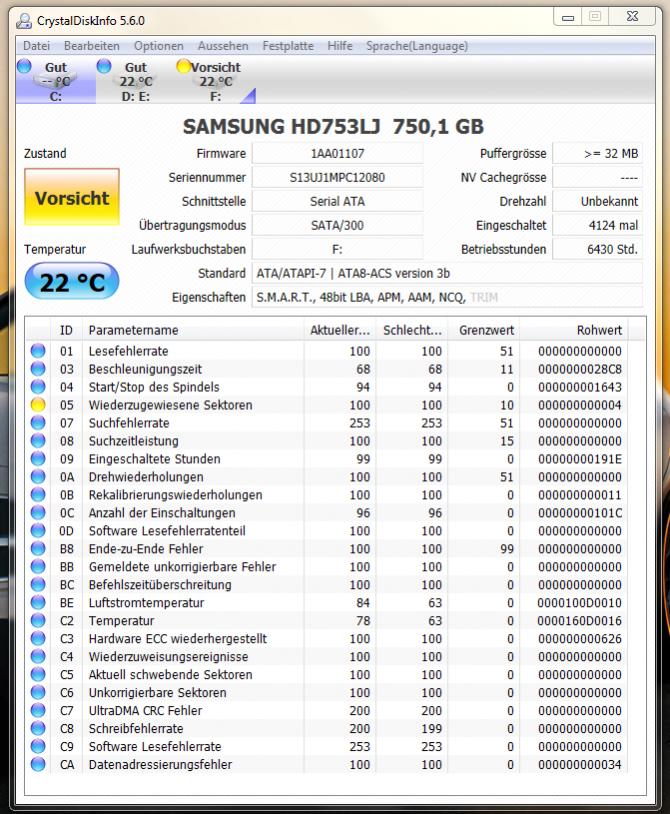Open the Bearbeiten menu
Viewport: 670px width, 814px height.
(91, 46)
